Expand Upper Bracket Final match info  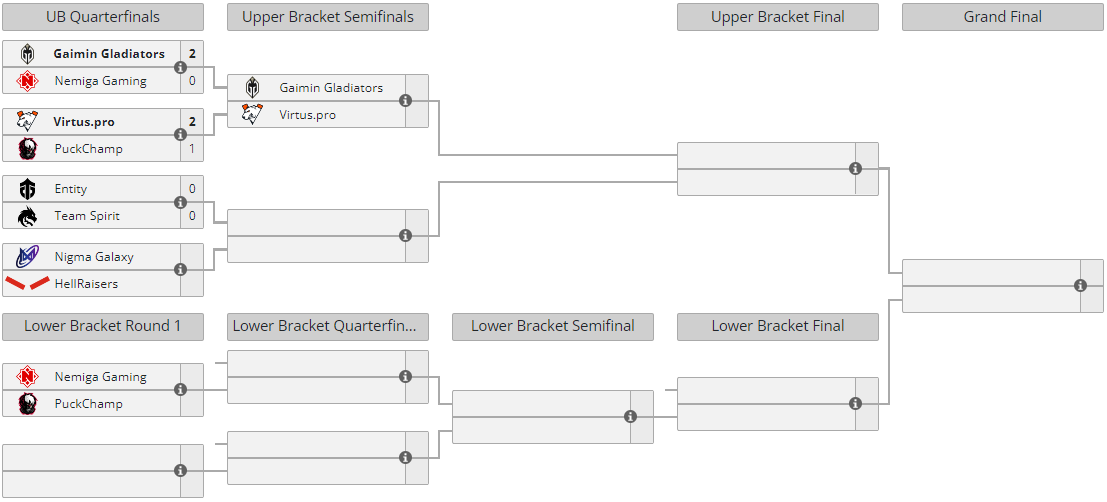(855, 169)
